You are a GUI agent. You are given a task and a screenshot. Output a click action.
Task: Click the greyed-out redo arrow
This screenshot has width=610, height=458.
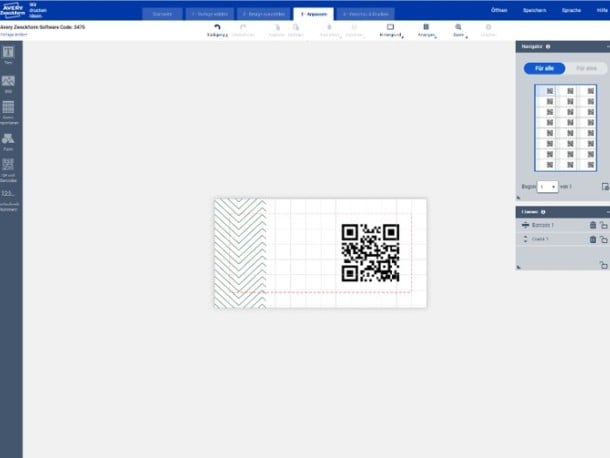243,27
